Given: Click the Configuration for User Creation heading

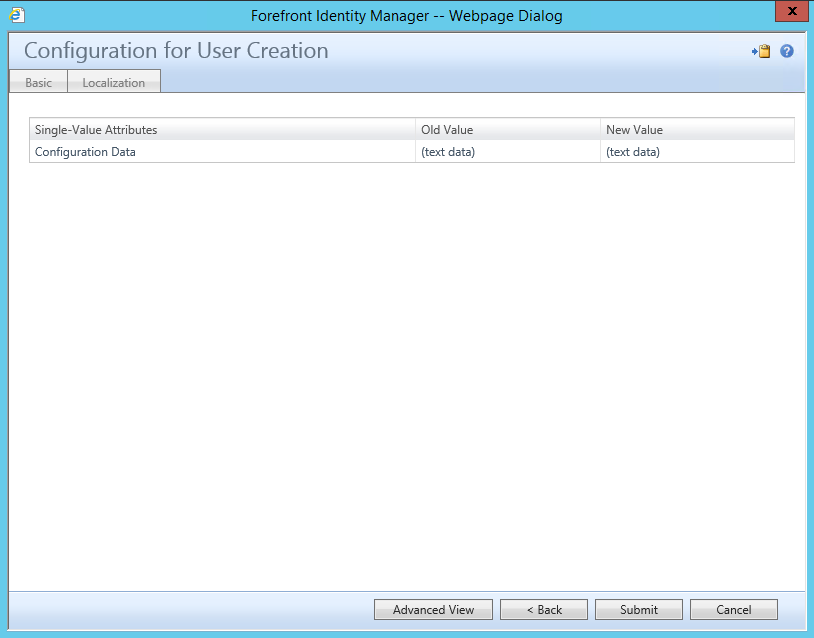Looking at the screenshot, I should tap(176, 51).
